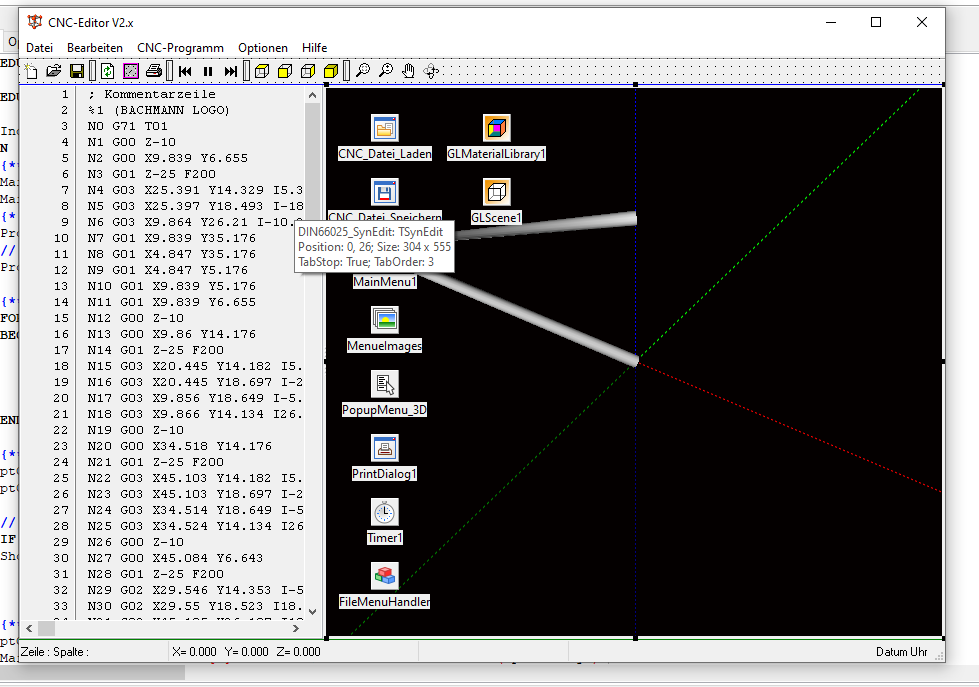
Task: Click the second magnifier zoom icon
Action: point(386,71)
